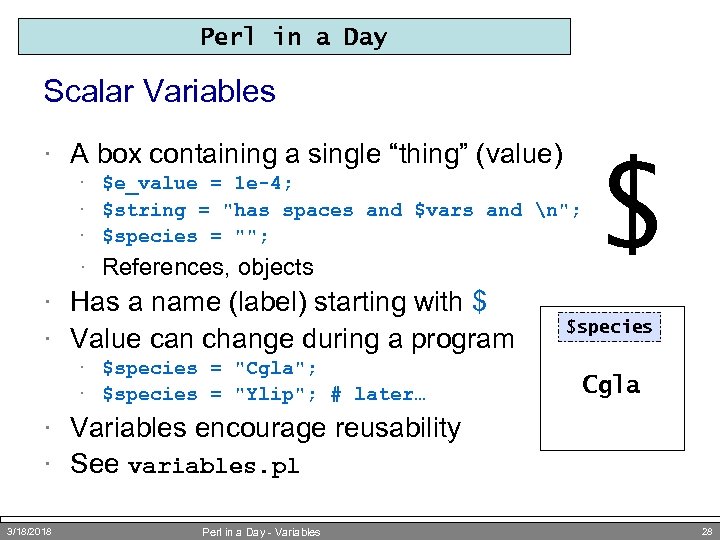This screenshot has width=720, height=540.
Task: Select the empty '$species = "";' code line
Action: click(186, 236)
